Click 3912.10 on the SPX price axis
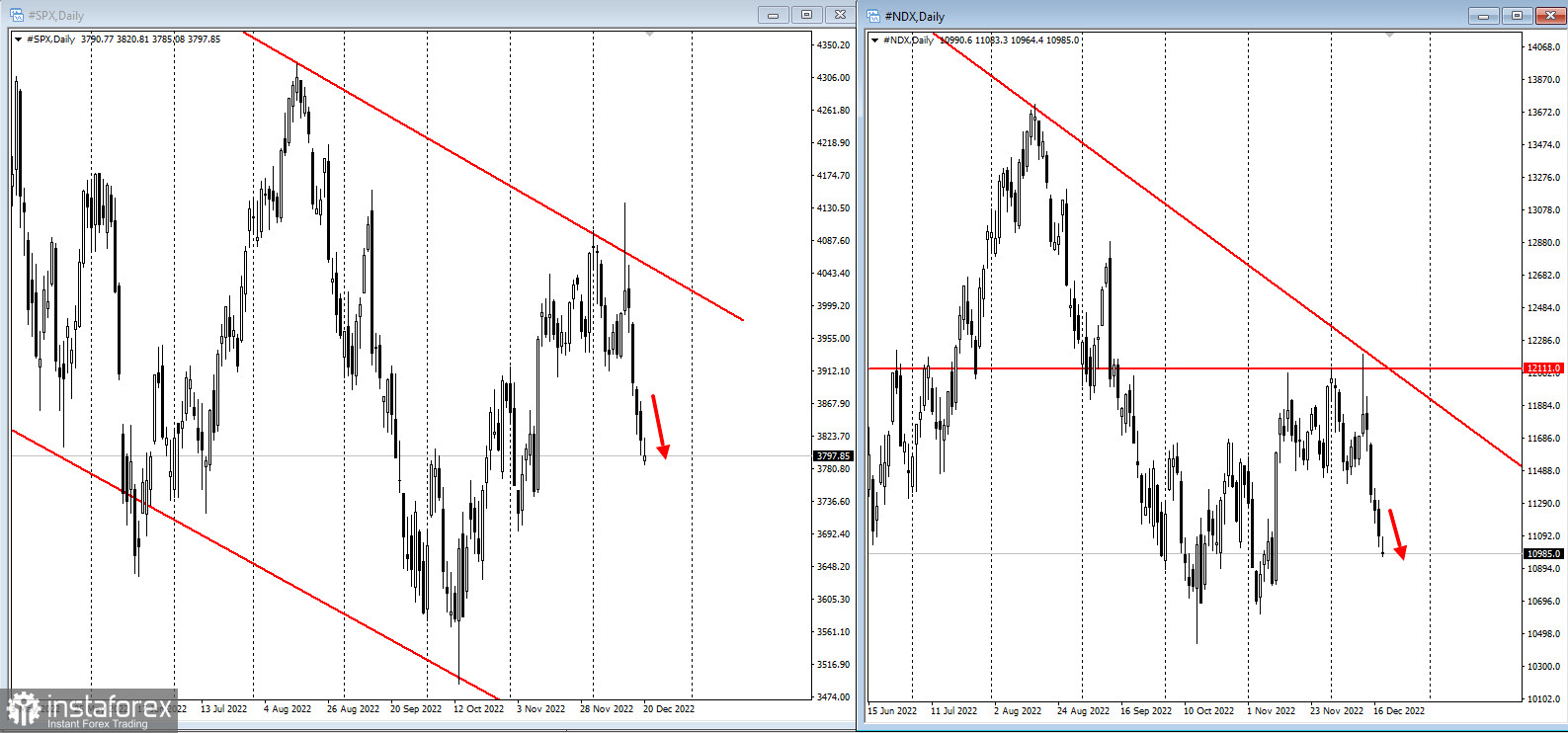Screen dimensions: 1568x733 pyautogui.click(x=833, y=371)
